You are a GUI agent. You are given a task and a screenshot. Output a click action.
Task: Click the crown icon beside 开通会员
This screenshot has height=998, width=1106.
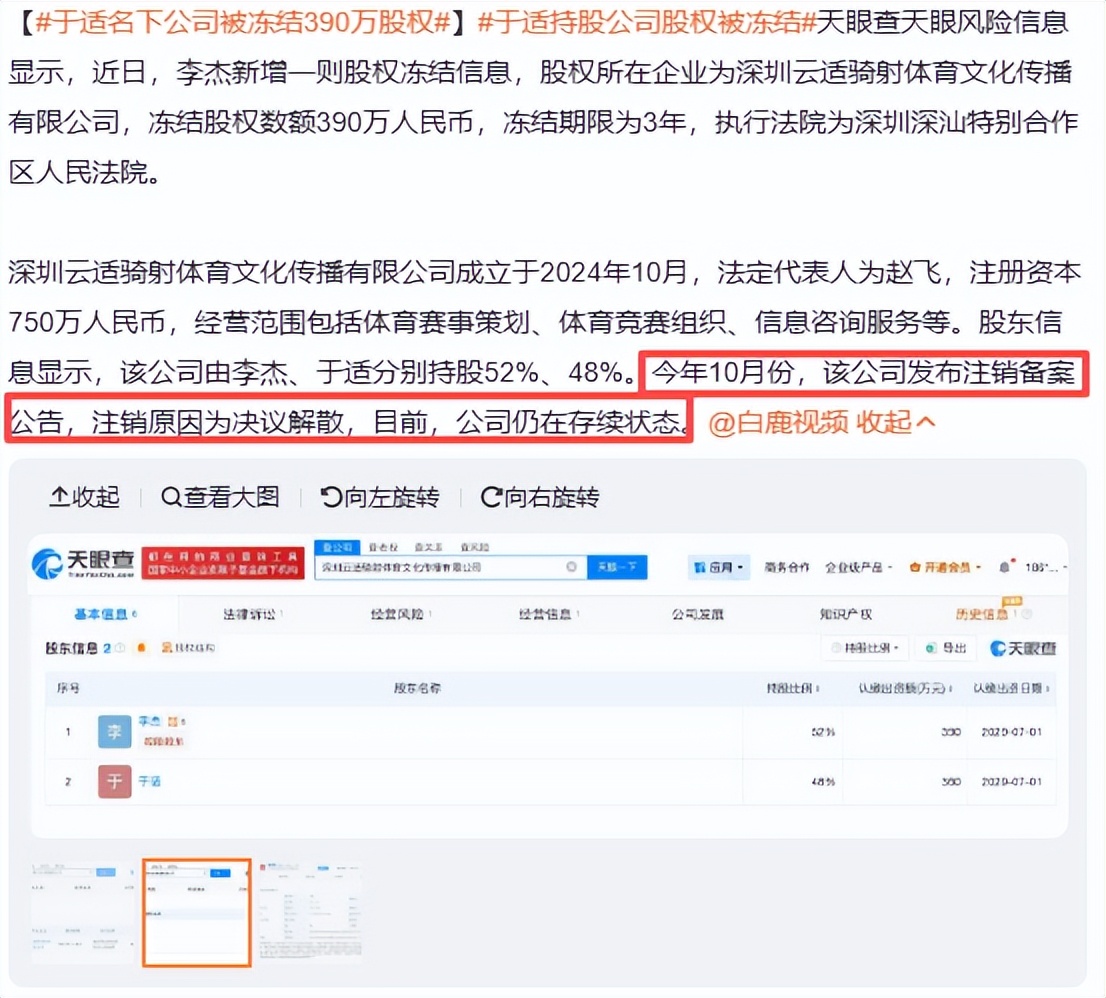click(x=916, y=566)
